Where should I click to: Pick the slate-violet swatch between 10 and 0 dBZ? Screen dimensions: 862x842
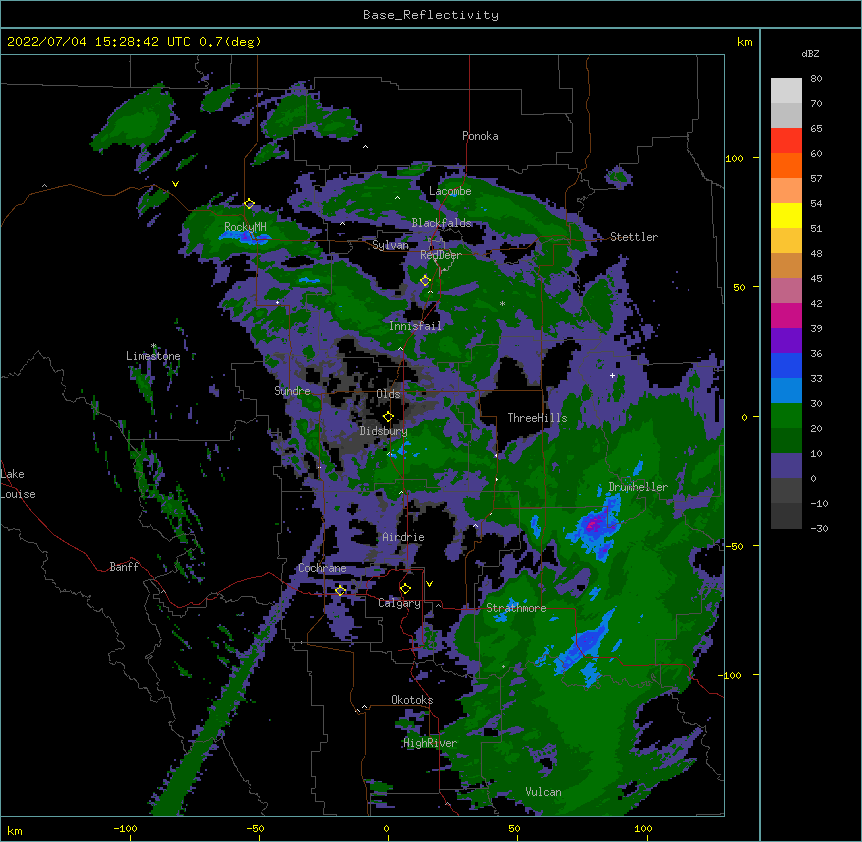point(786,466)
